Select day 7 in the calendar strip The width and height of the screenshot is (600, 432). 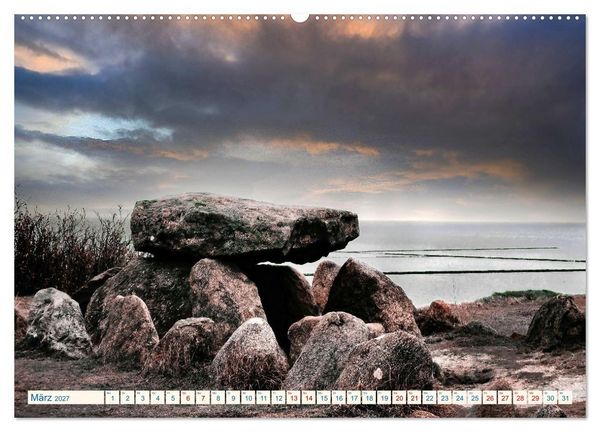(203, 397)
